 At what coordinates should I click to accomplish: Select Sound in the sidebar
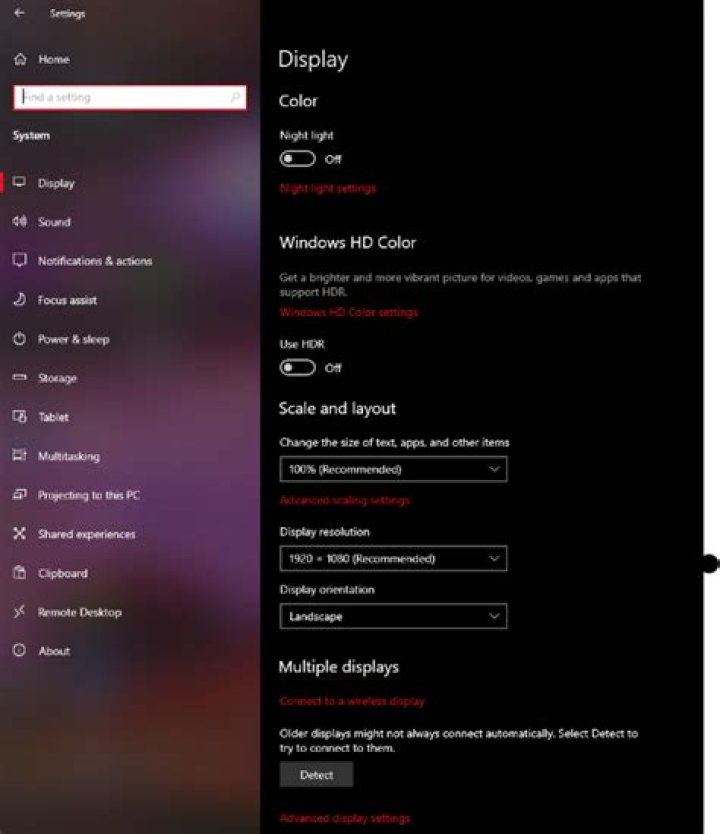point(54,222)
